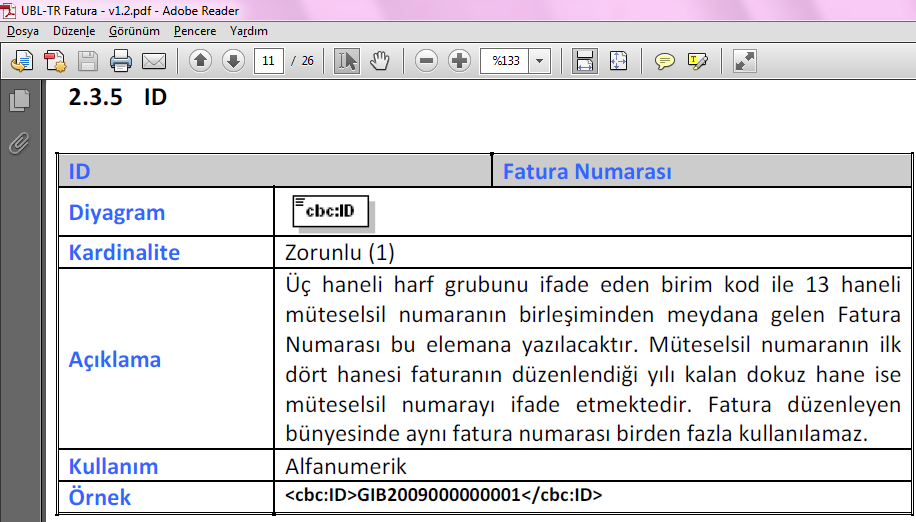Print the document using printer icon
Viewport: 916px width, 522px height.
[x=121, y=61]
